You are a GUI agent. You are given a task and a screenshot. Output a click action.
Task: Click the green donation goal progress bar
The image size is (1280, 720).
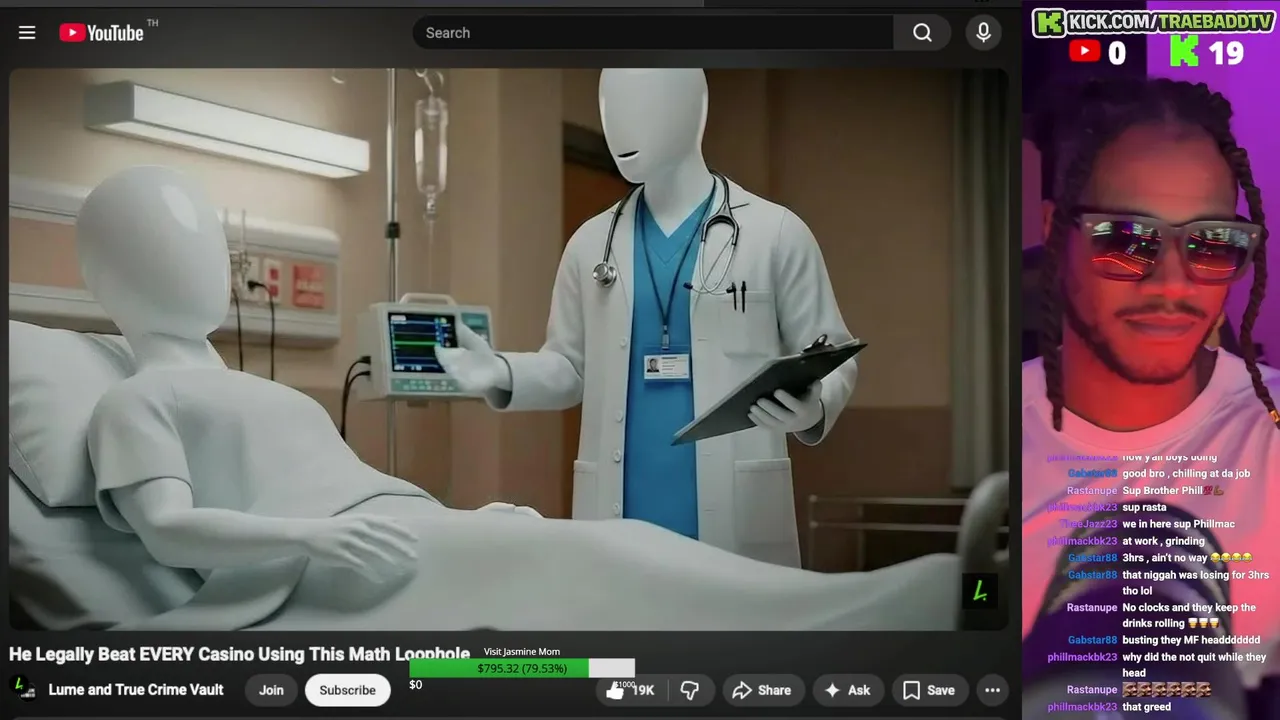tap(522, 668)
